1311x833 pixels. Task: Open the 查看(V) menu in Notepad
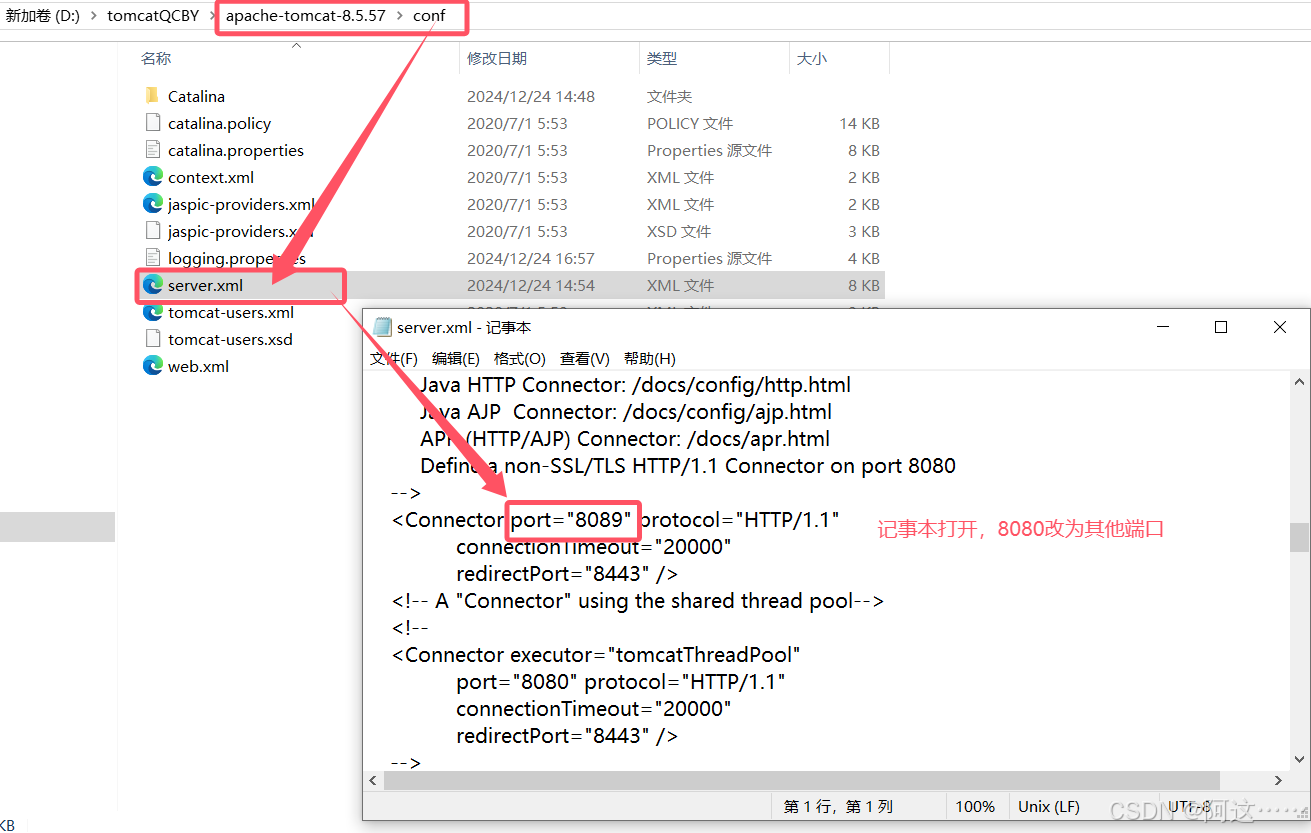(585, 358)
